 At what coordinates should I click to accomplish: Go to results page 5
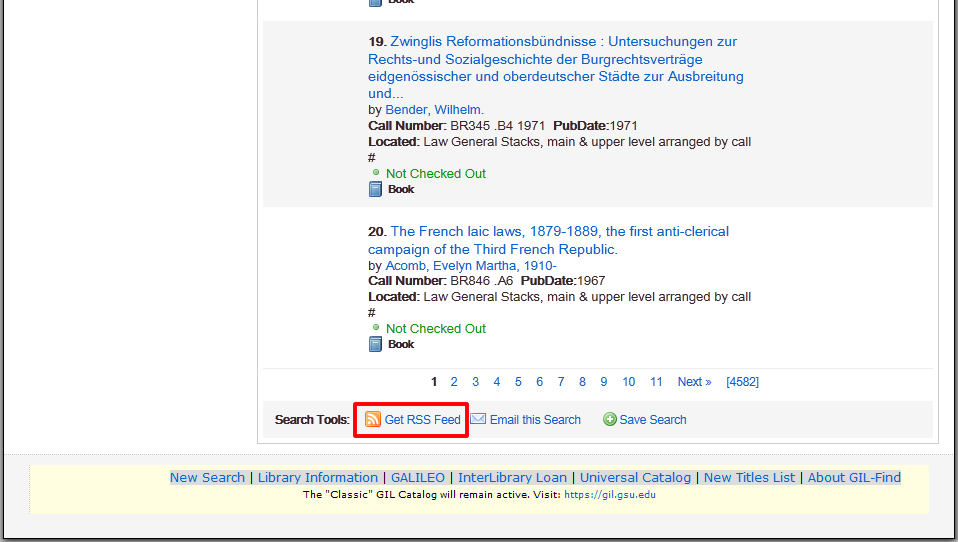518,382
